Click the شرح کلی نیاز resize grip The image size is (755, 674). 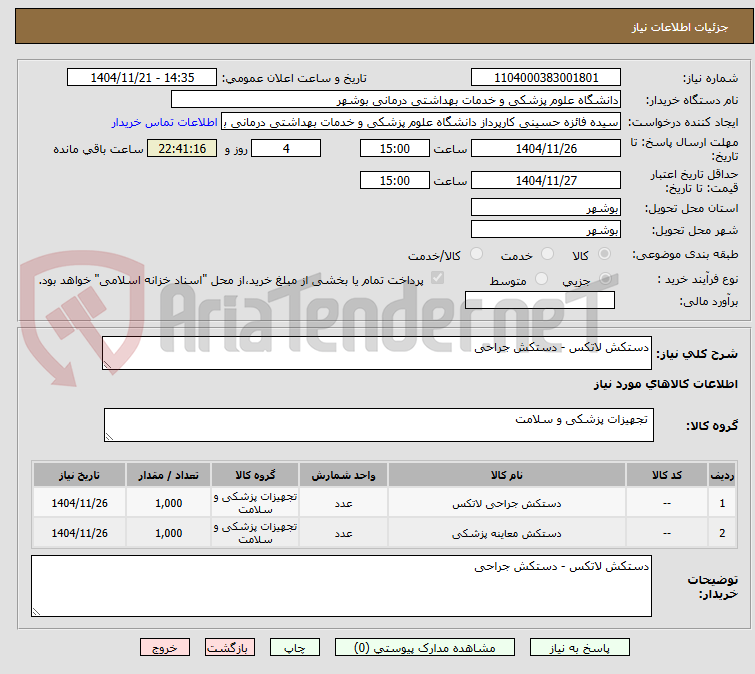(x=107, y=365)
